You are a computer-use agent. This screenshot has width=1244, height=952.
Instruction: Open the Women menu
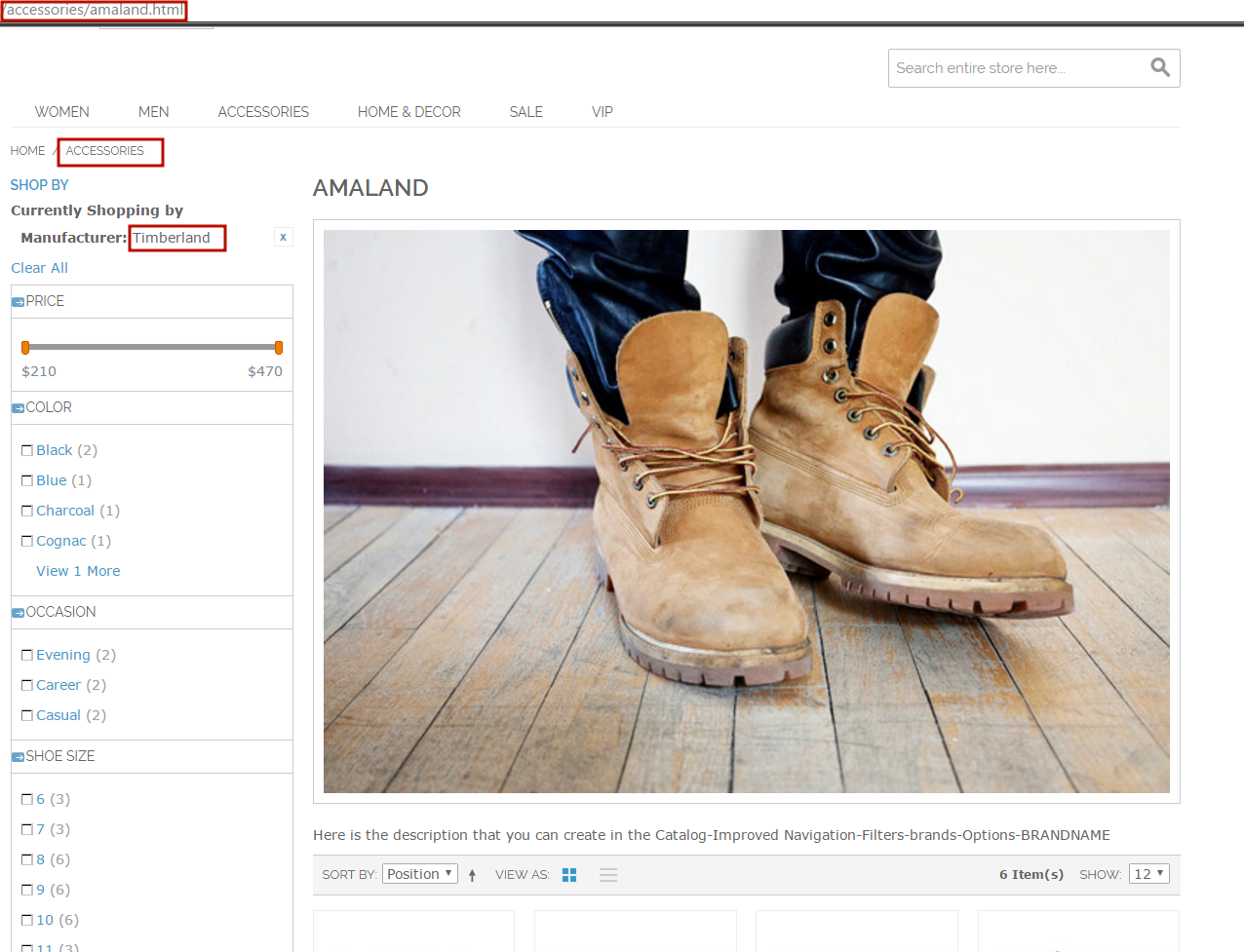[61, 112]
